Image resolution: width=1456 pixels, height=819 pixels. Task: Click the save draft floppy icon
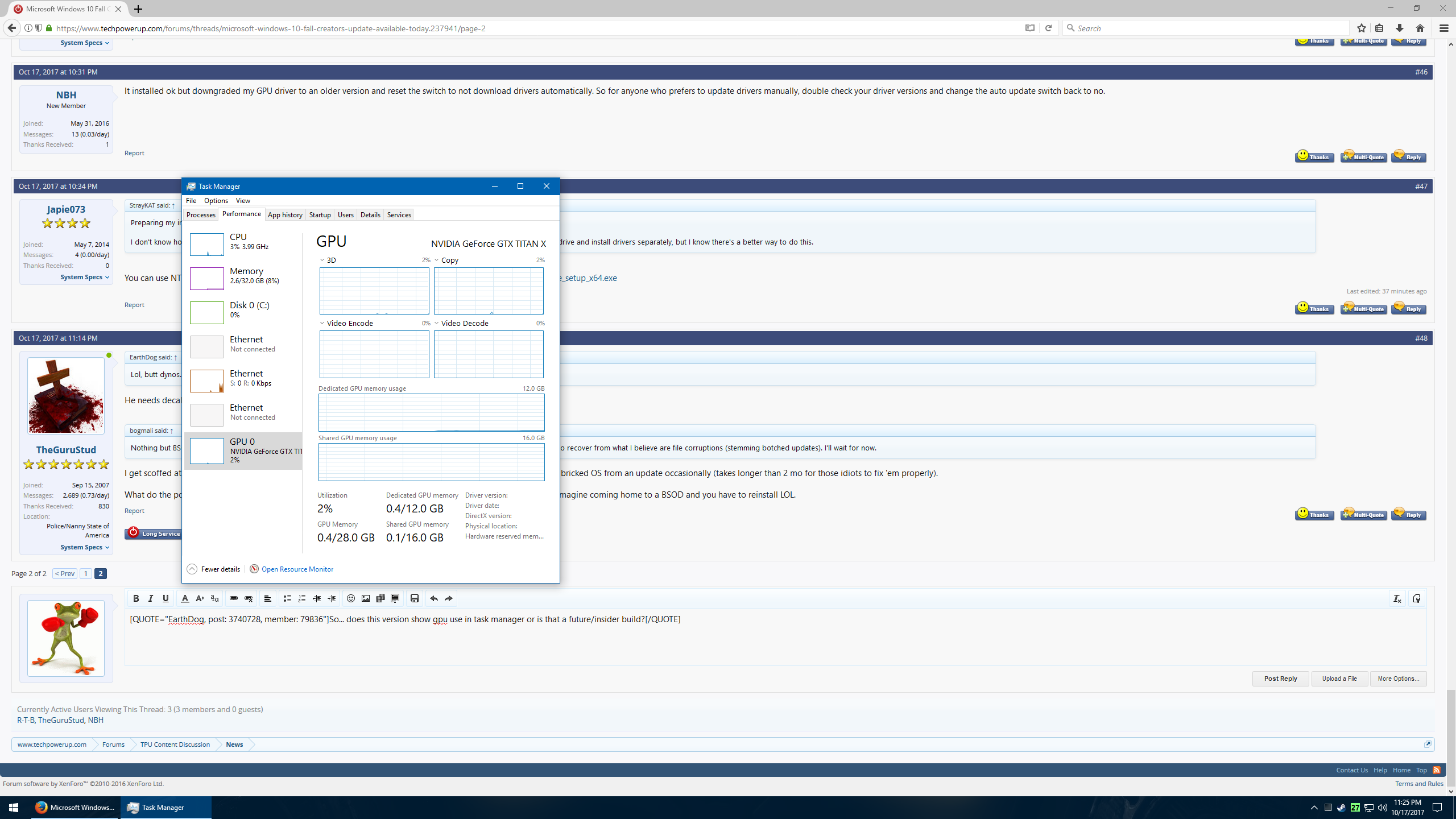pos(415,598)
